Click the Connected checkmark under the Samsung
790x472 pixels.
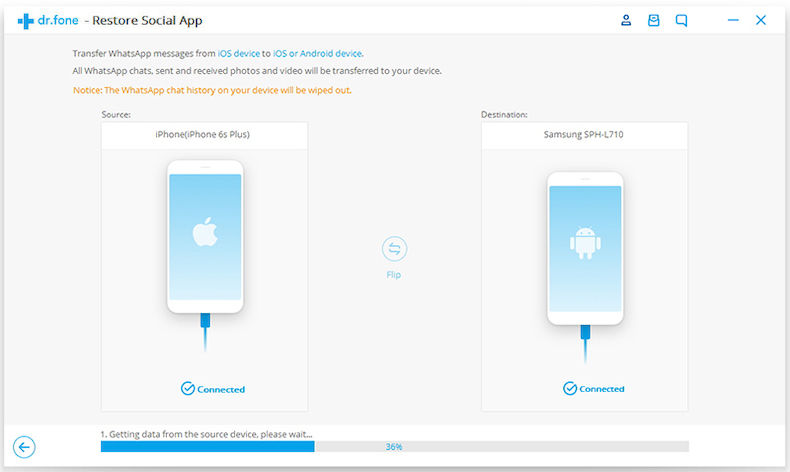[x=570, y=388]
